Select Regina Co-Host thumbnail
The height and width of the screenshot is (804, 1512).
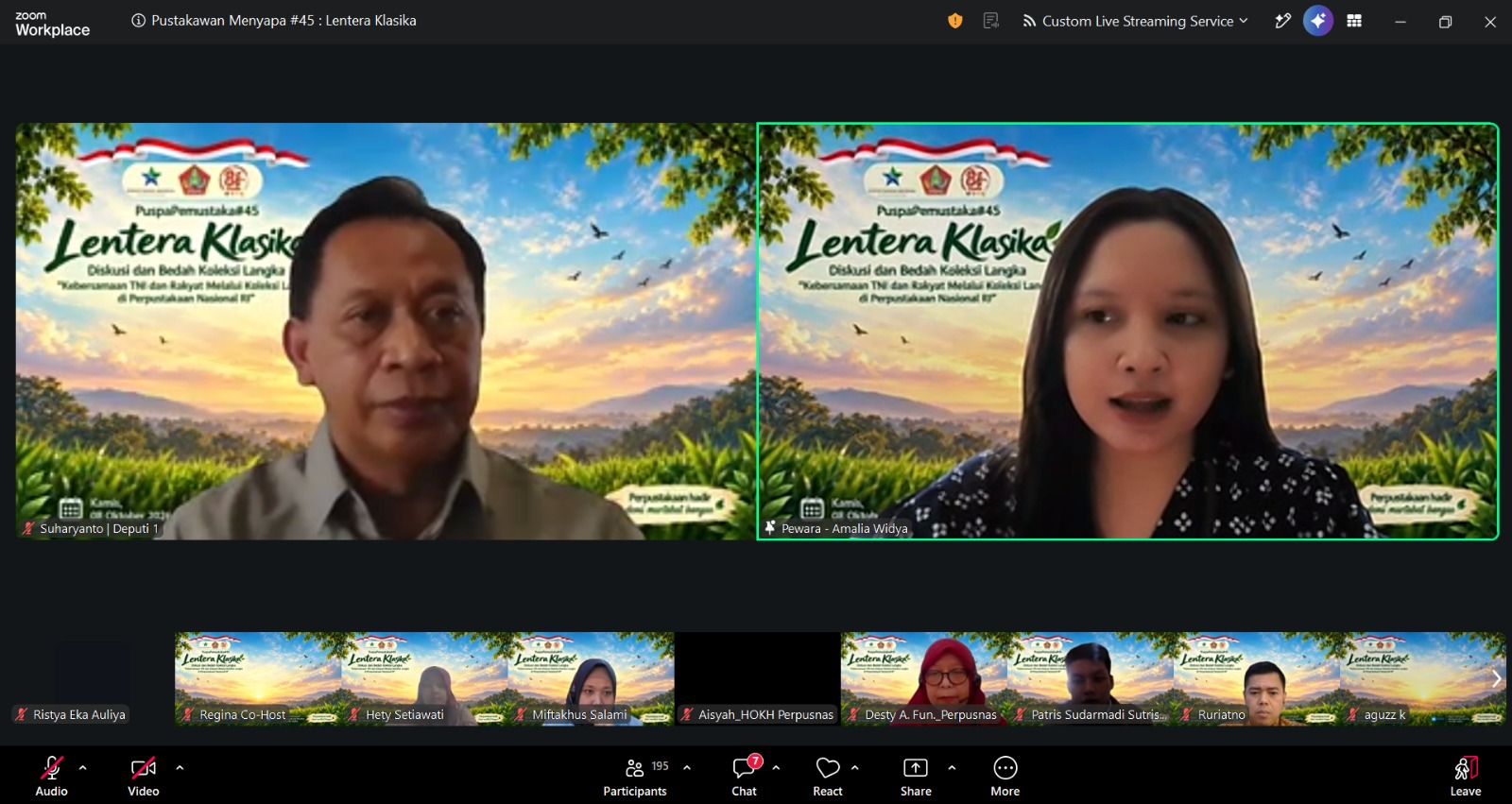click(258, 678)
